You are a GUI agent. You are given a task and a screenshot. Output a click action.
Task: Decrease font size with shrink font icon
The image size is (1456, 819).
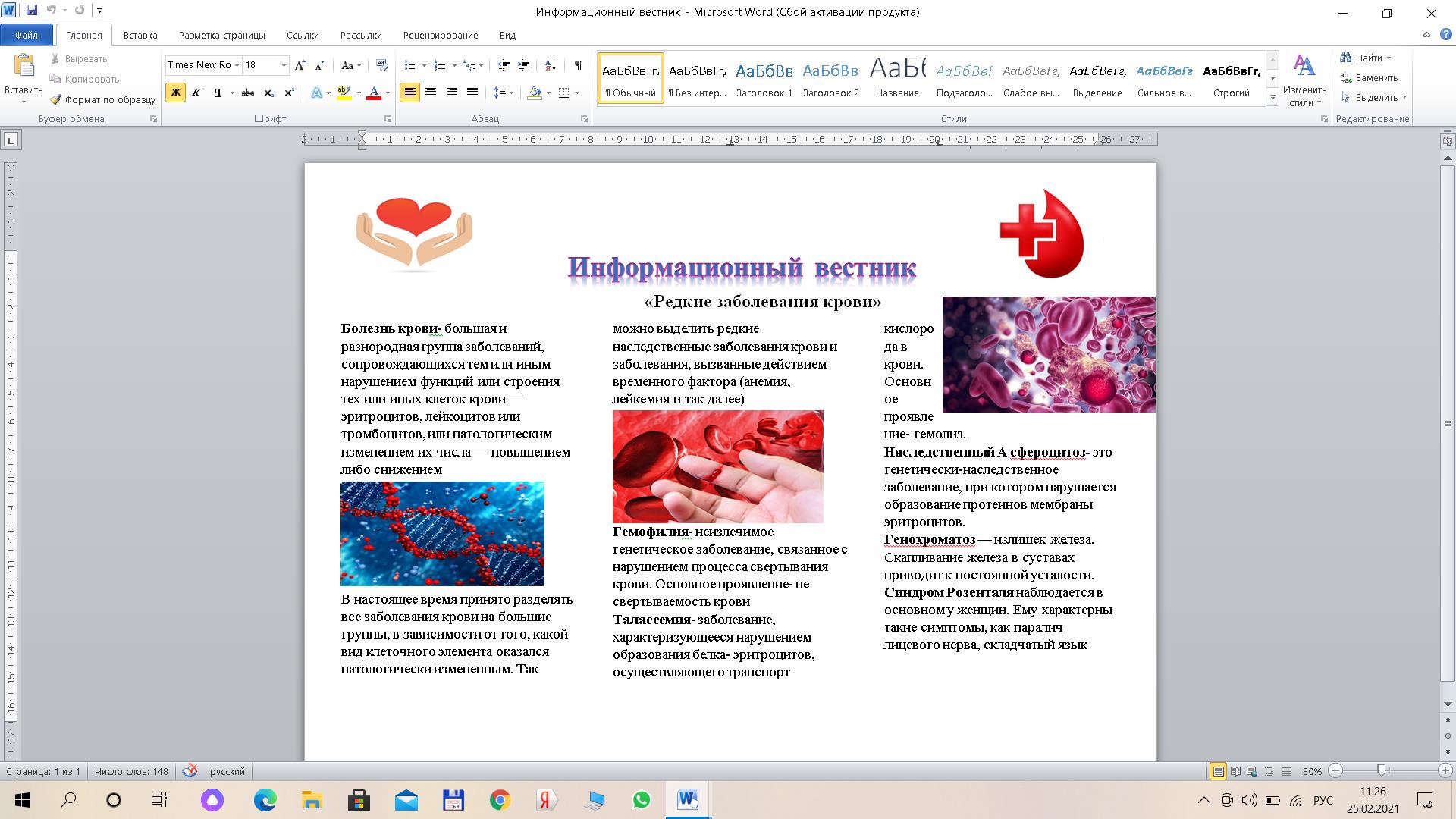click(319, 65)
